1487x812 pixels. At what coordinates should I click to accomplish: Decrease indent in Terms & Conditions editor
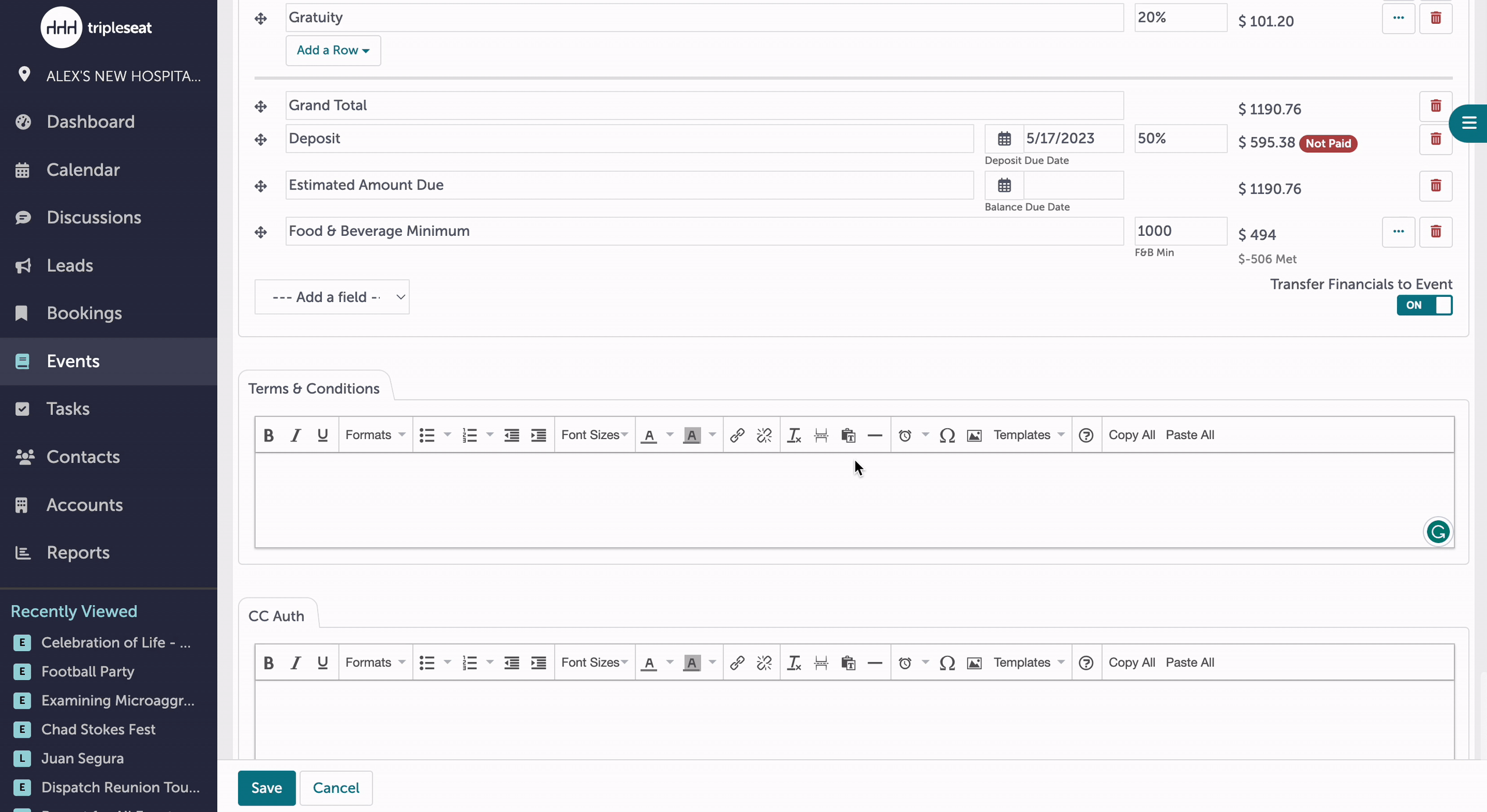coord(512,435)
